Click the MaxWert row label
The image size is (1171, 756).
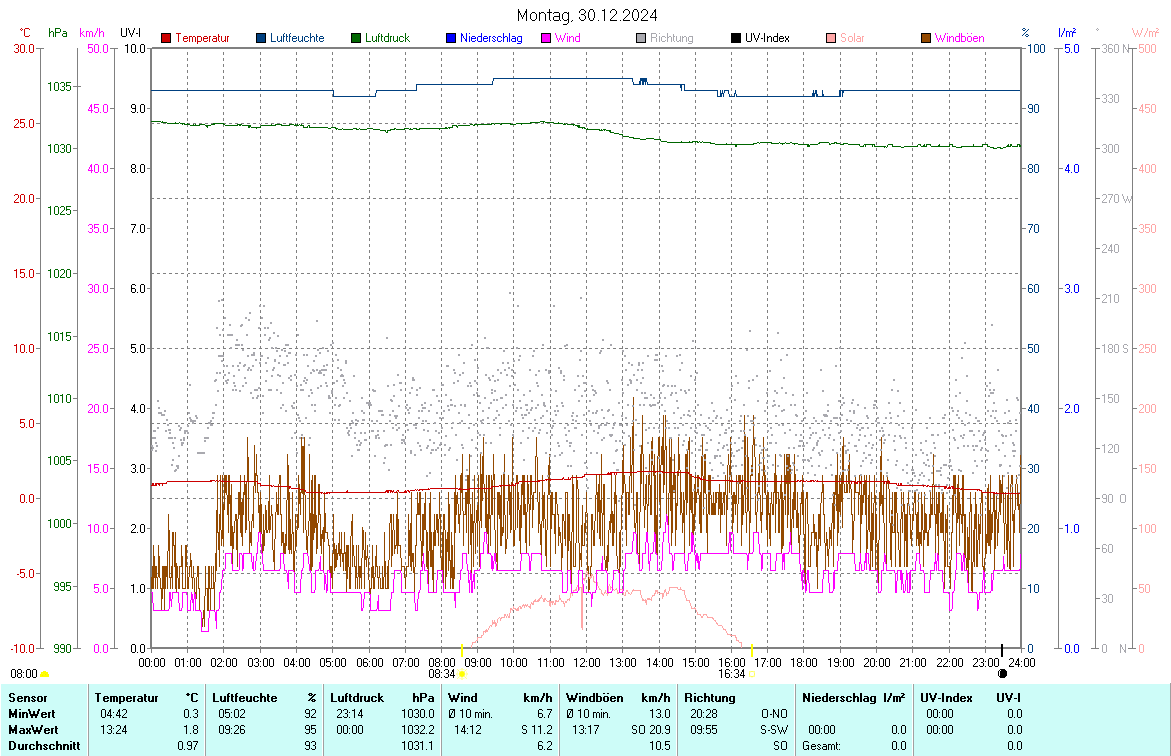(x=32, y=729)
